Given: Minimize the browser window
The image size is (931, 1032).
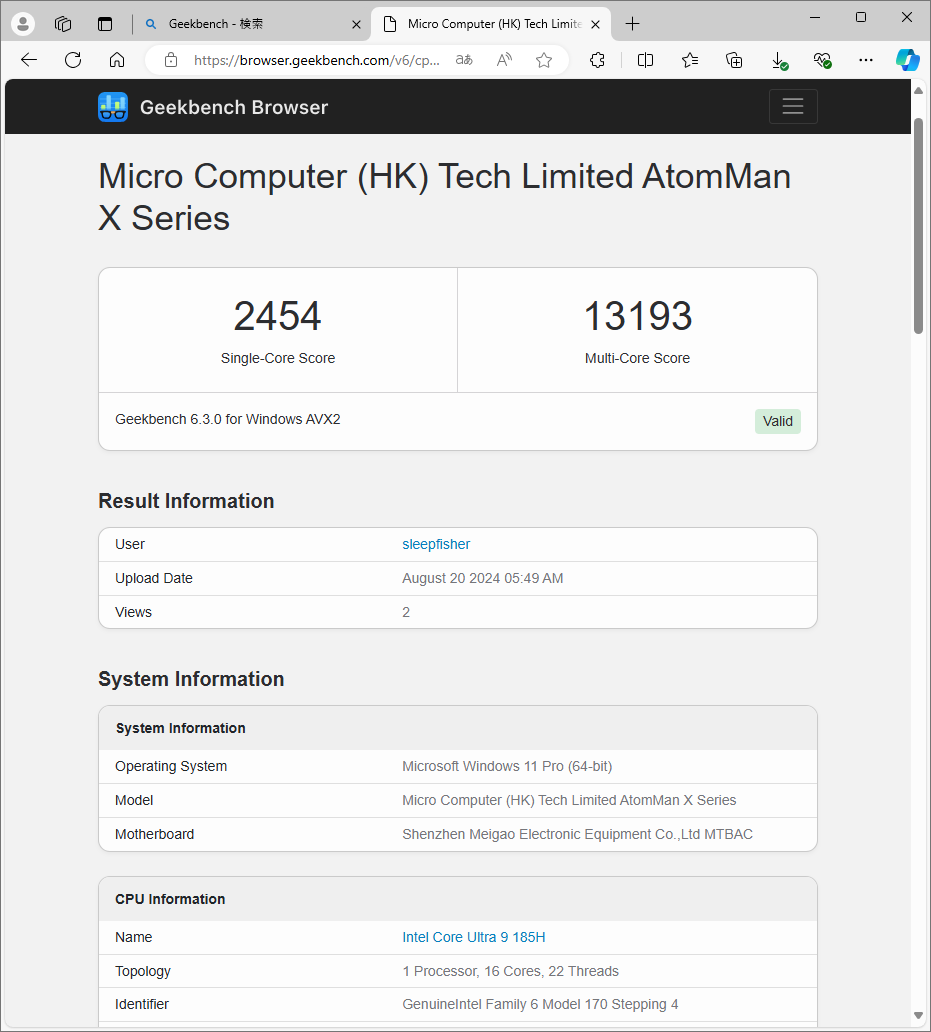Looking at the screenshot, I should click(815, 18).
